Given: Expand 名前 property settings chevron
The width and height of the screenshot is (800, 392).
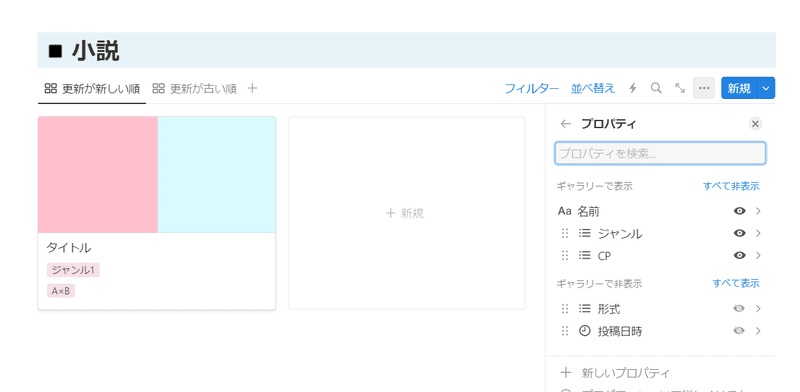Looking at the screenshot, I should [758, 211].
